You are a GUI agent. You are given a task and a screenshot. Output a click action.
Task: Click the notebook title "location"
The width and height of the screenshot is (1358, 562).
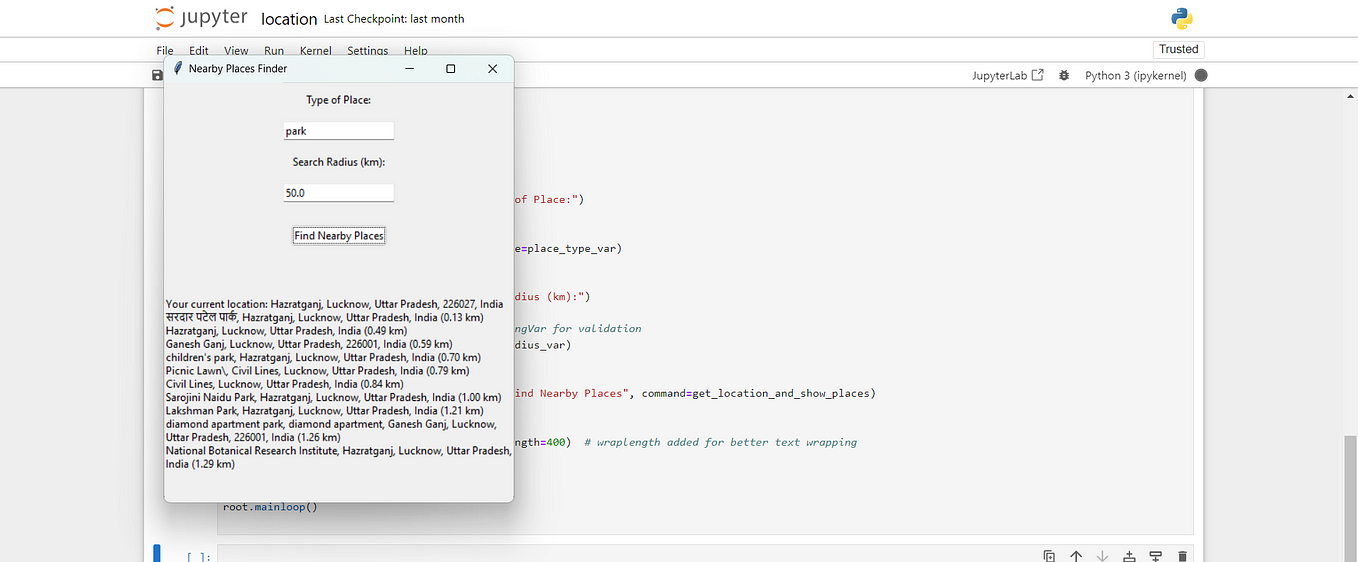point(289,19)
